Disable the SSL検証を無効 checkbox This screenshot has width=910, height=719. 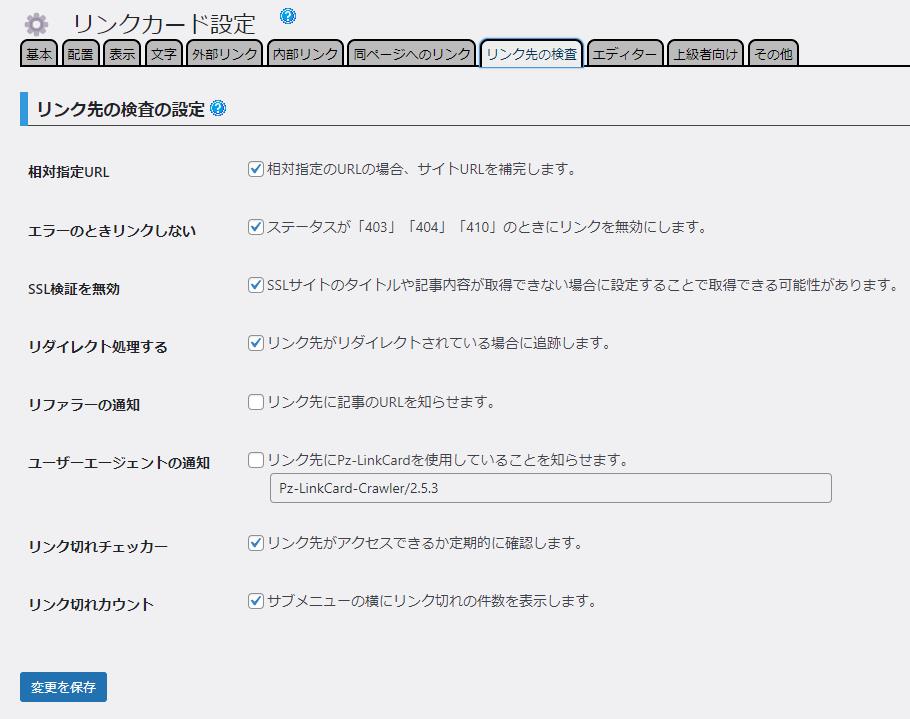256,285
